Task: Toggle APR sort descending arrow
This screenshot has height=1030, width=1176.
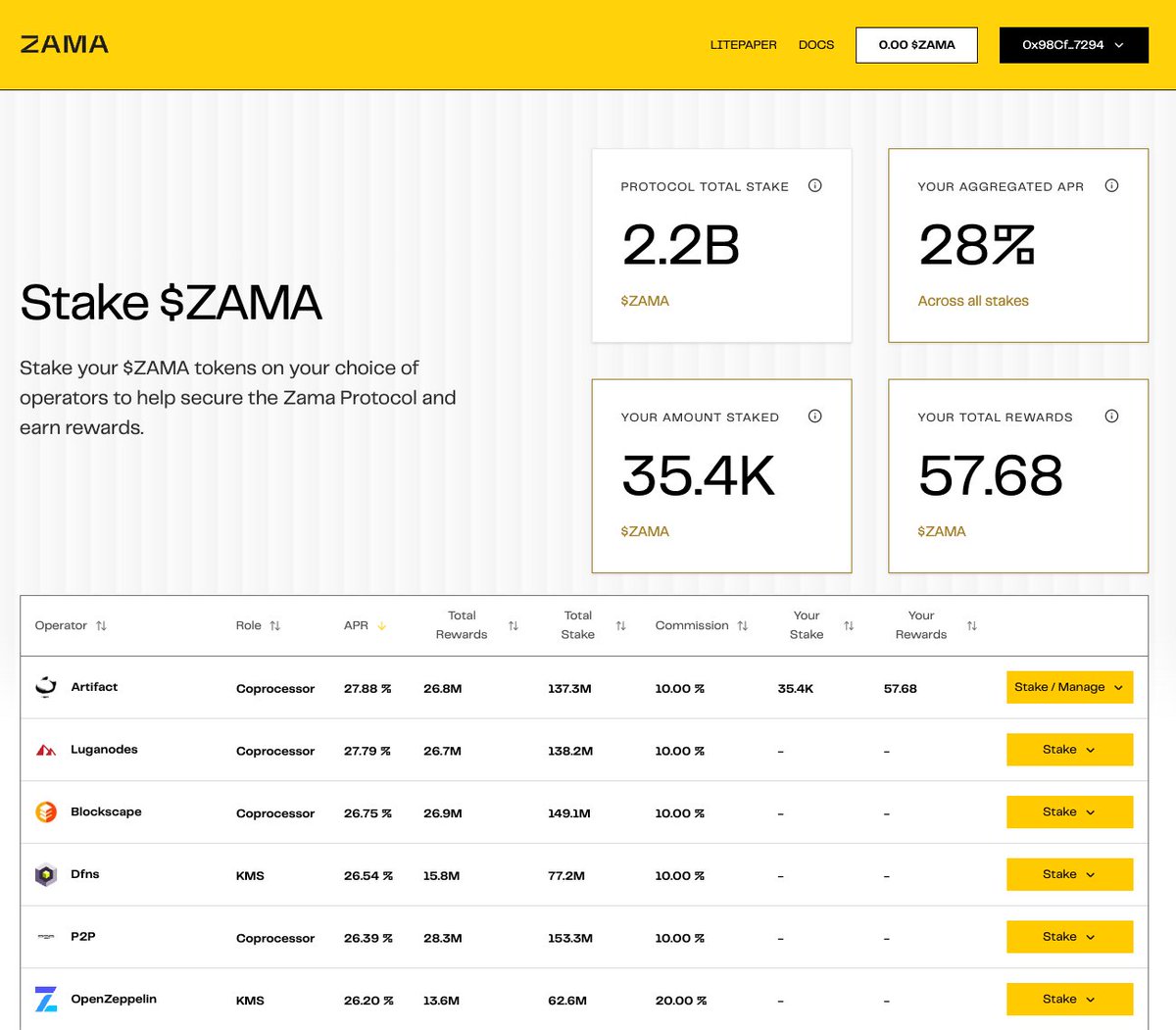Action: pyautogui.click(x=381, y=625)
